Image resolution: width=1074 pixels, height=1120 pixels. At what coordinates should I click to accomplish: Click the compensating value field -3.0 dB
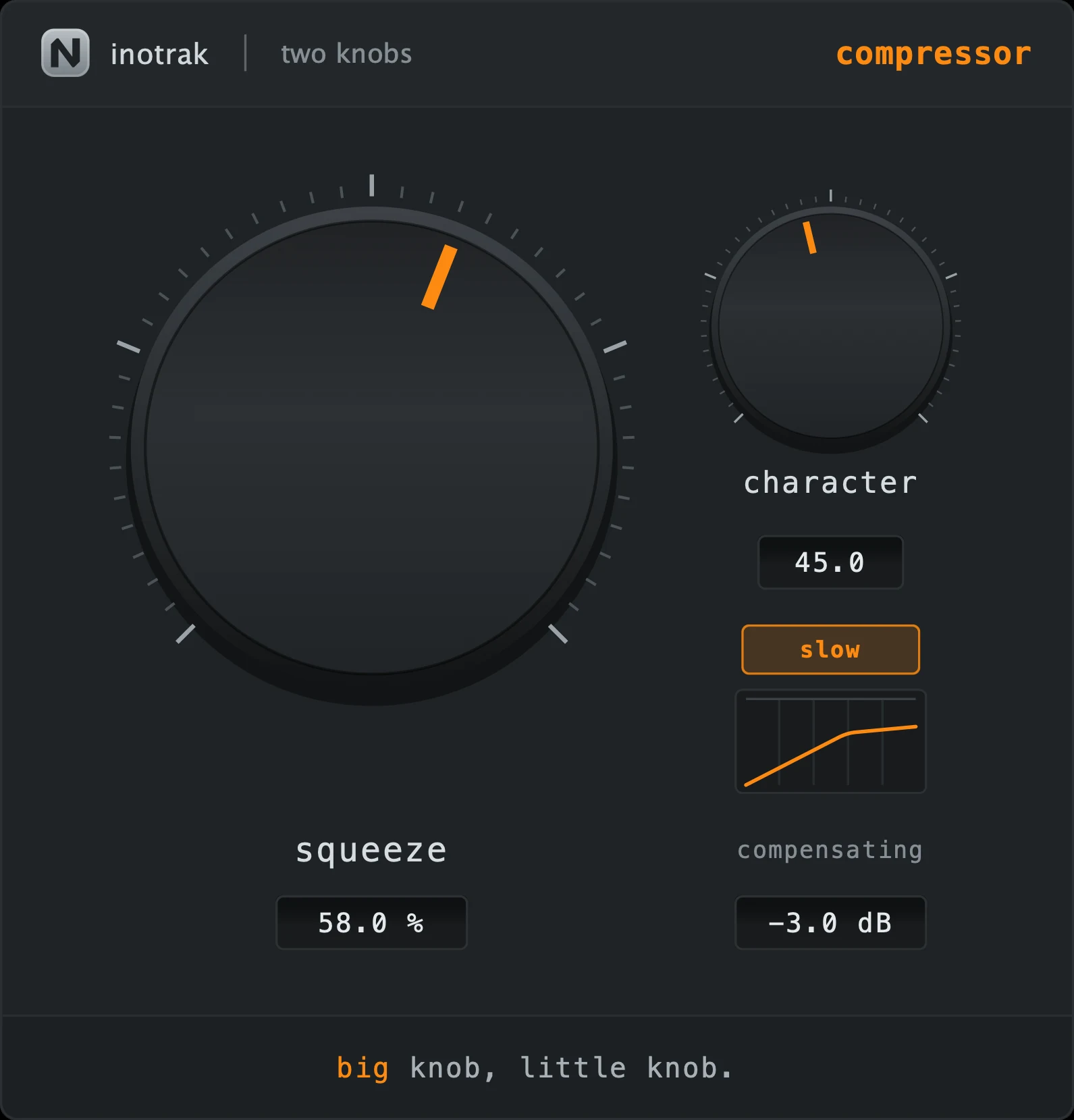pos(830,922)
